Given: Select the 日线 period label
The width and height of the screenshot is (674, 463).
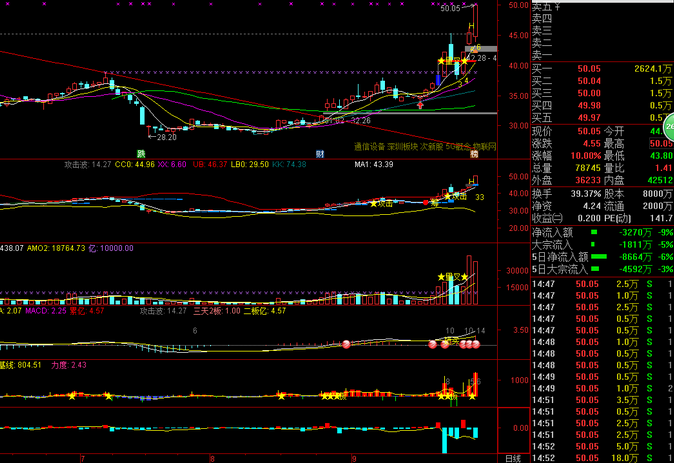Looking at the screenshot, I should pos(513,459).
